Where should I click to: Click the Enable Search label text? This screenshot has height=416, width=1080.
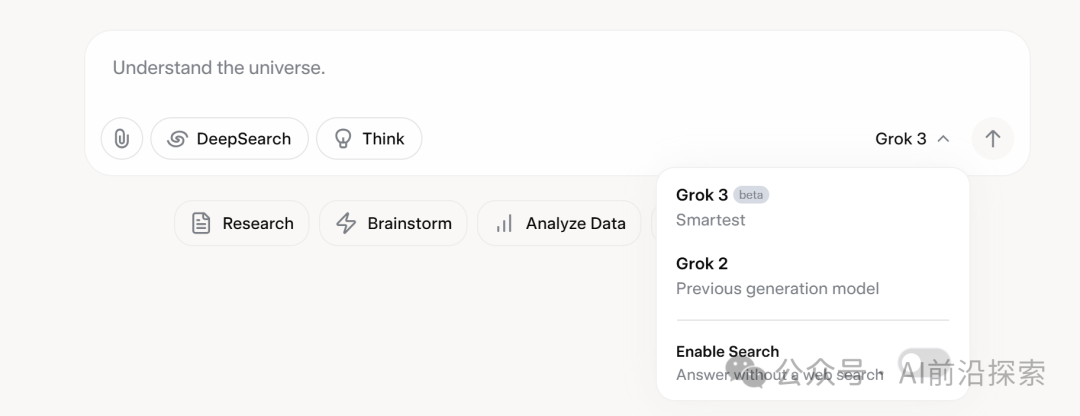pyautogui.click(x=727, y=352)
